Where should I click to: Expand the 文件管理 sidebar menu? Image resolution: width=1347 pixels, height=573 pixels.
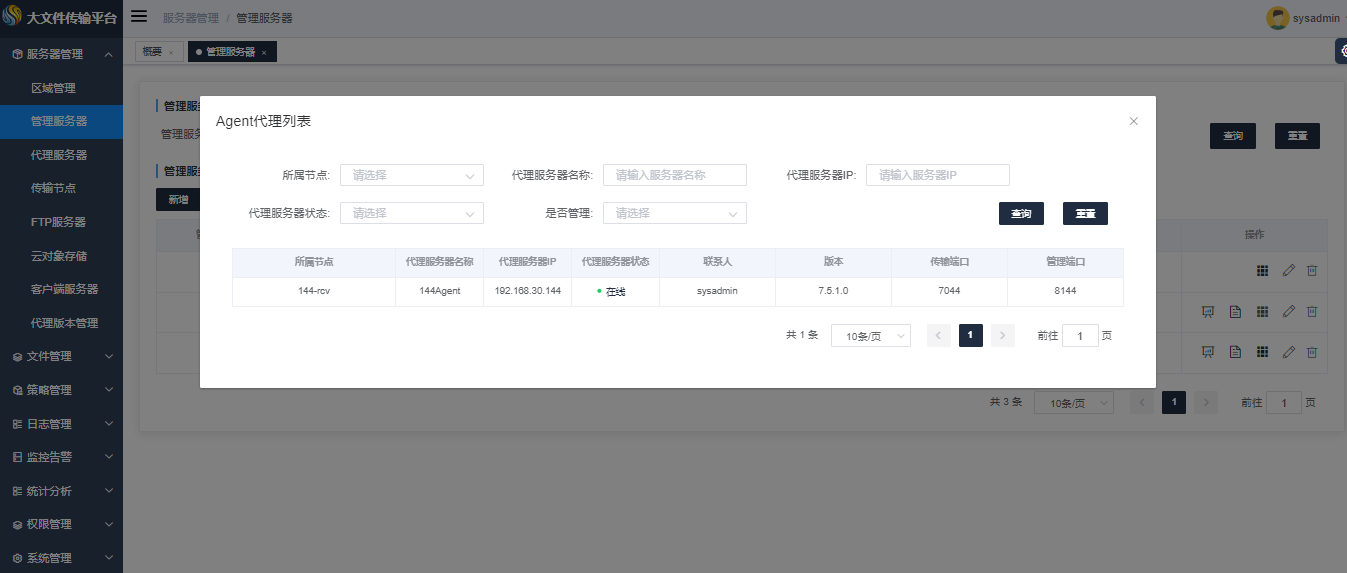(x=61, y=356)
